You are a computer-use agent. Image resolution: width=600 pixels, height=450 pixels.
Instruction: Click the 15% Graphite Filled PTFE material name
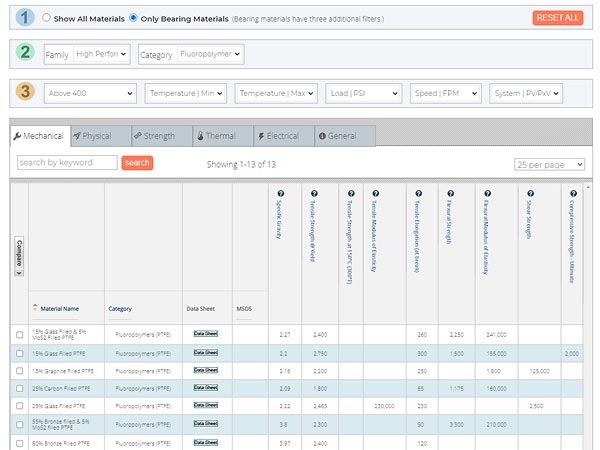pyautogui.click(x=63, y=371)
